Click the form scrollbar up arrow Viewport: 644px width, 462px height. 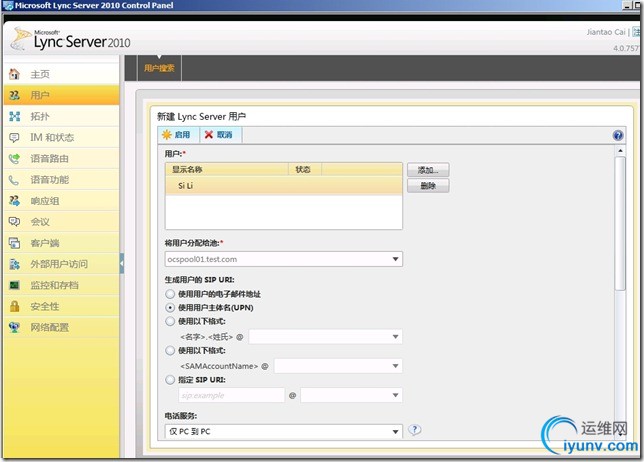pyautogui.click(x=620, y=151)
